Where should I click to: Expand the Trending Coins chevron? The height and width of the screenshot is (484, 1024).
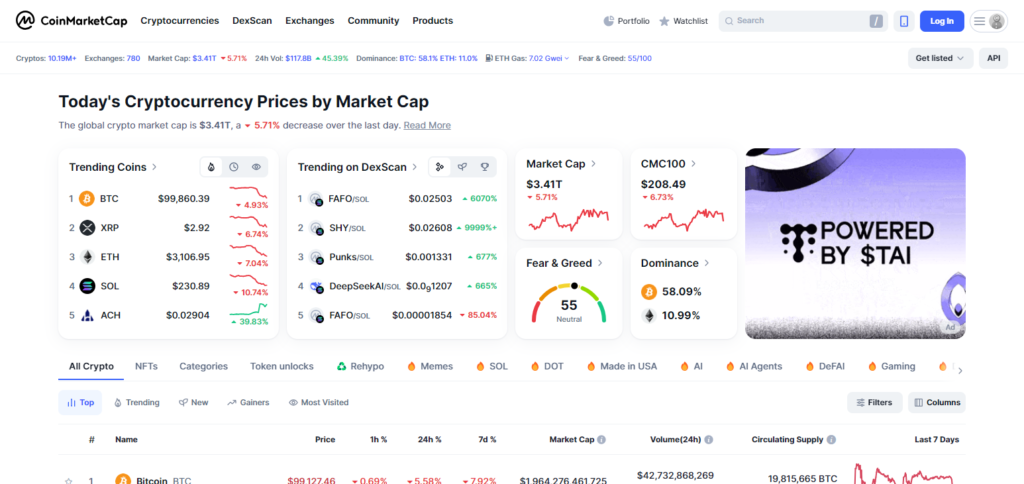pos(154,167)
